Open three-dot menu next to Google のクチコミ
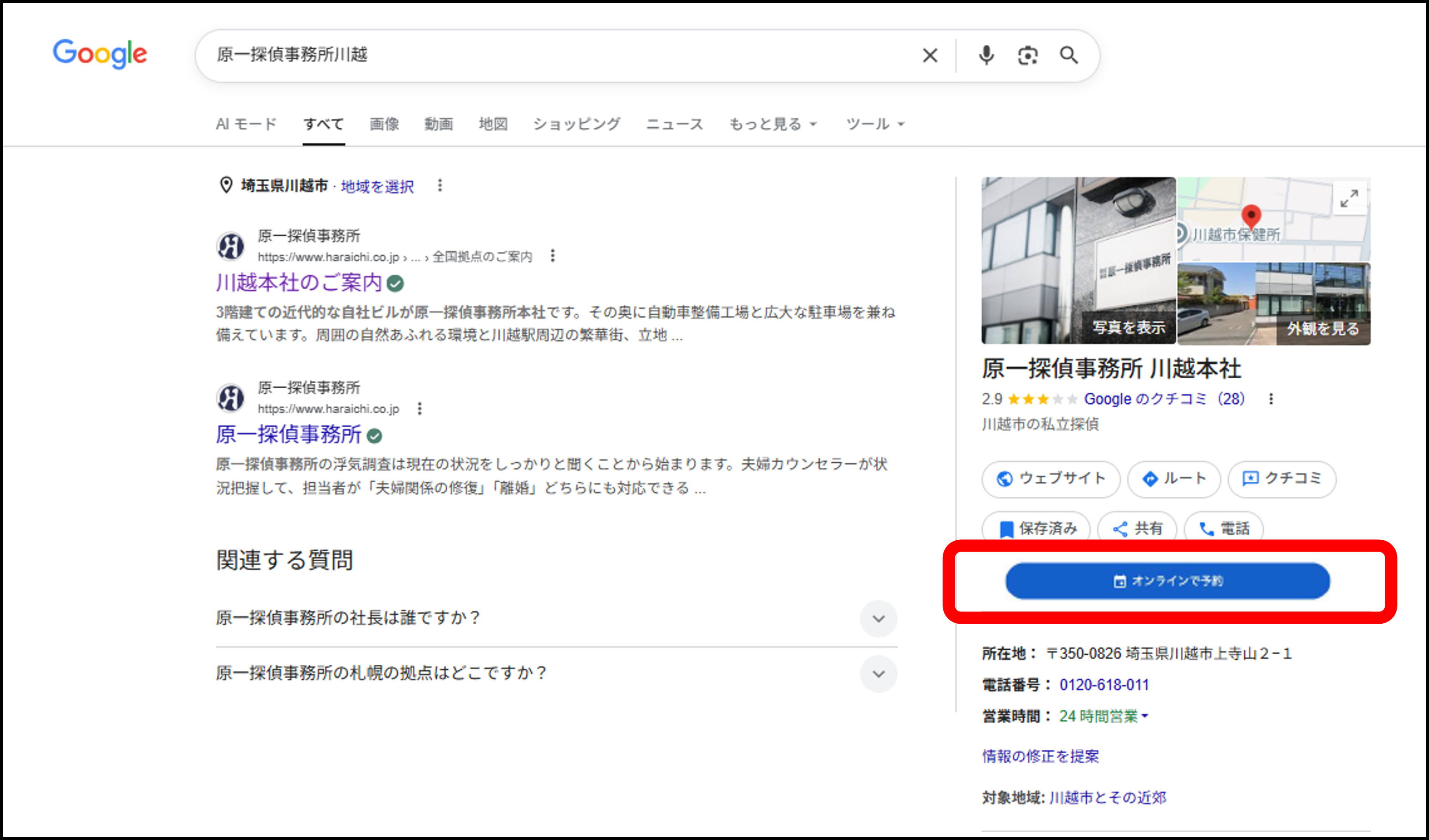 tap(1271, 399)
